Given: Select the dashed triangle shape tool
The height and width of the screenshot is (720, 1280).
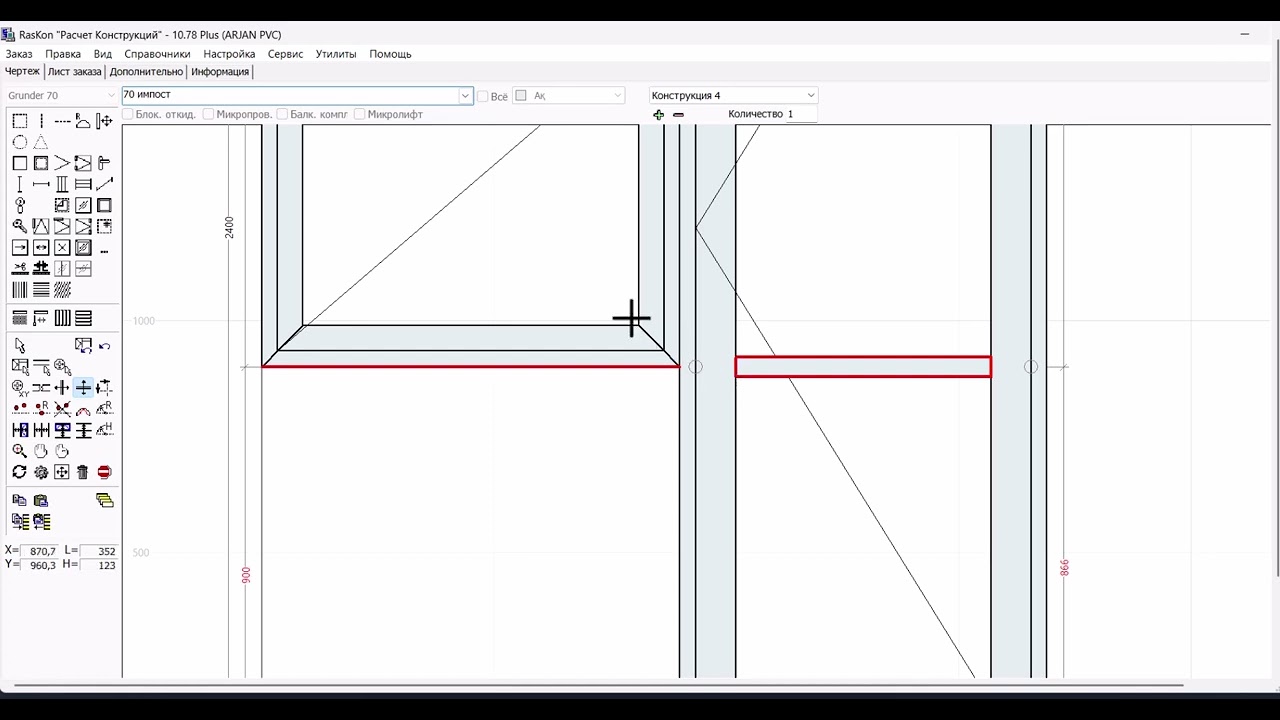Looking at the screenshot, I should pyautogui.click(x=41, y=142).
